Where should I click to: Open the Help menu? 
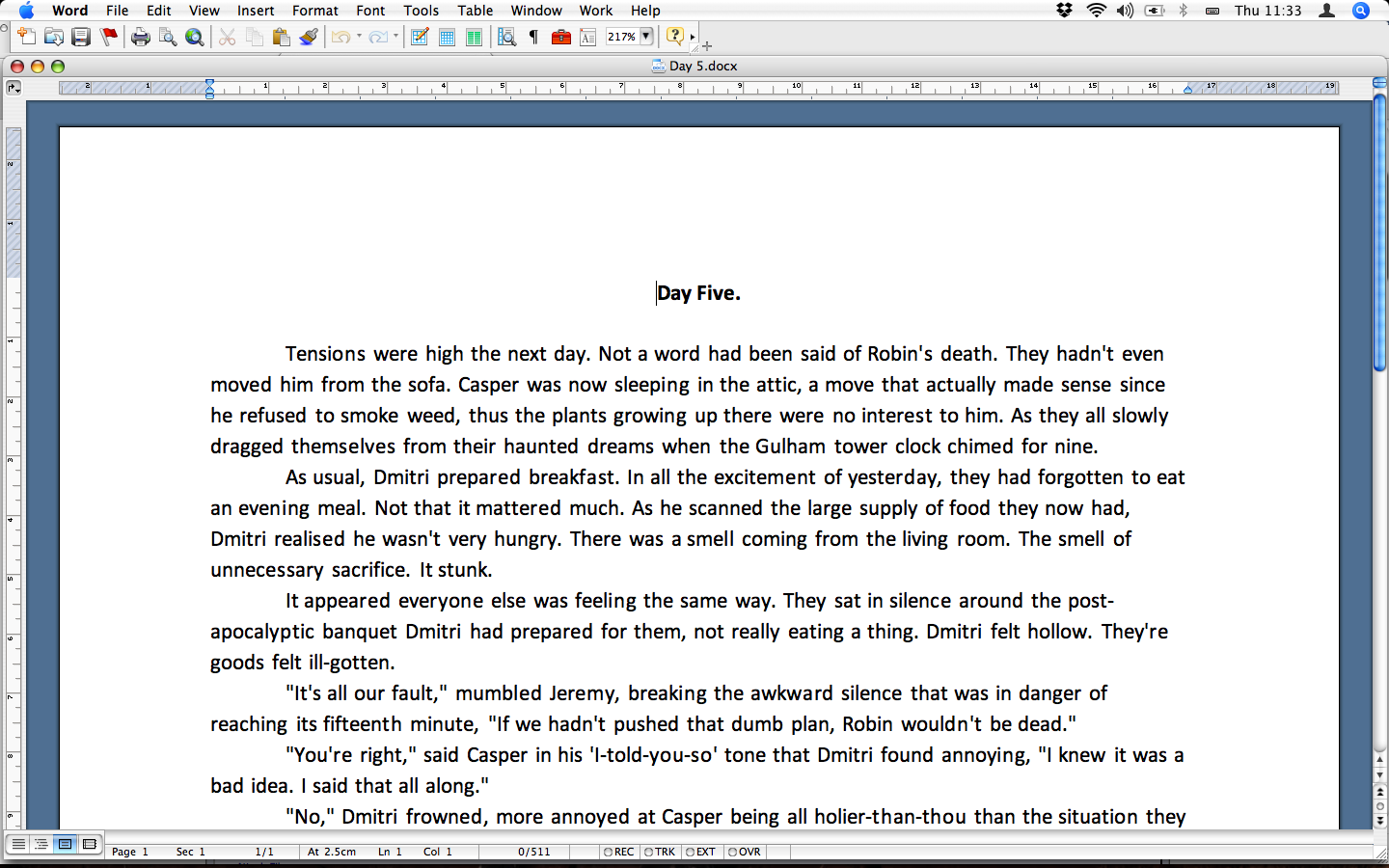tap(645, 11)
